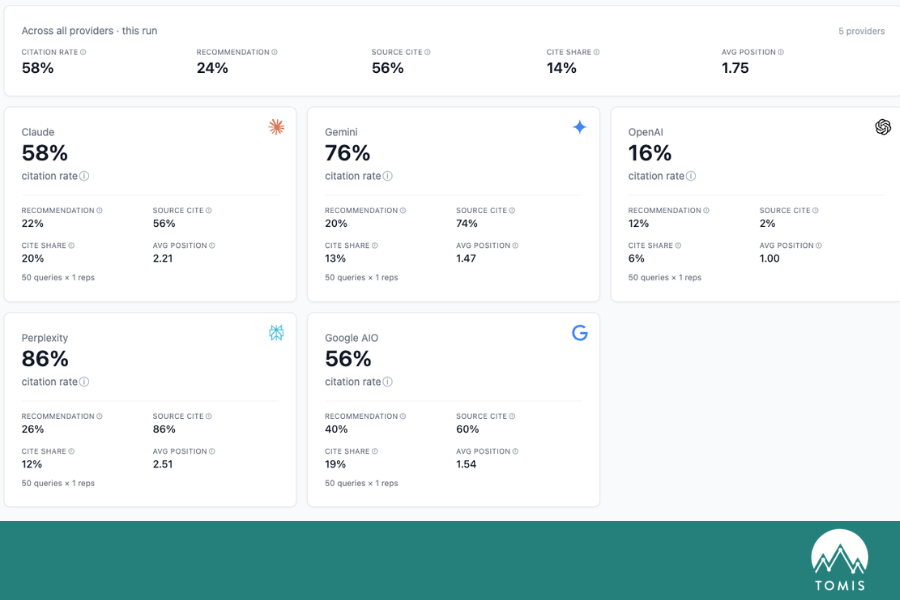Select the OpenAI card title
This screenshot has height=600, width=900.
click(646, 132)
